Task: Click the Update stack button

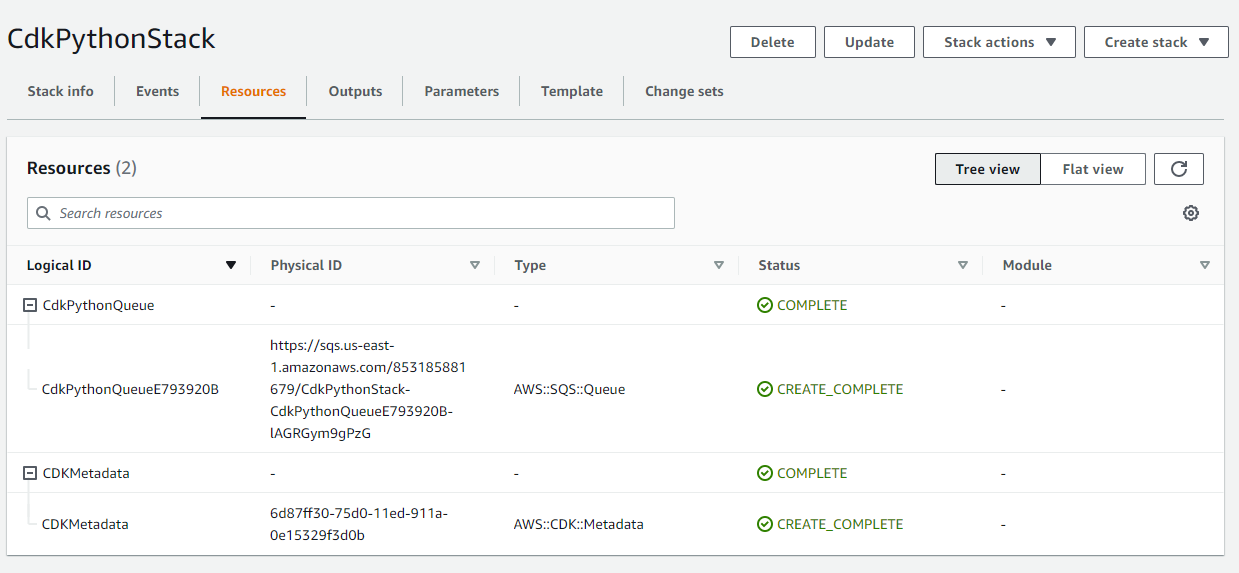Action: coord(869,42)
